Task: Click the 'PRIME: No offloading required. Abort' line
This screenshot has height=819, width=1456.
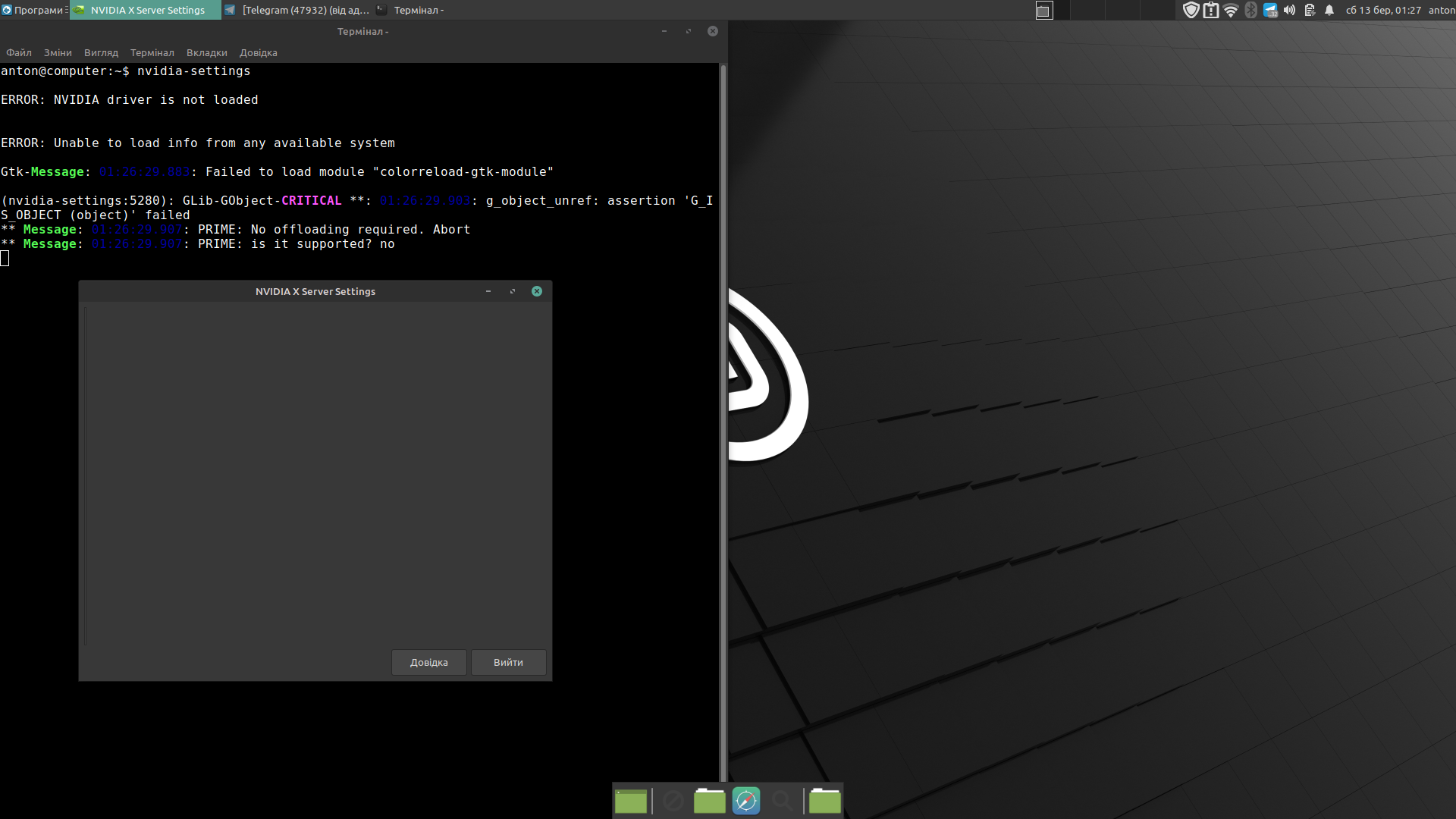Action: click(x=236, y=230)
